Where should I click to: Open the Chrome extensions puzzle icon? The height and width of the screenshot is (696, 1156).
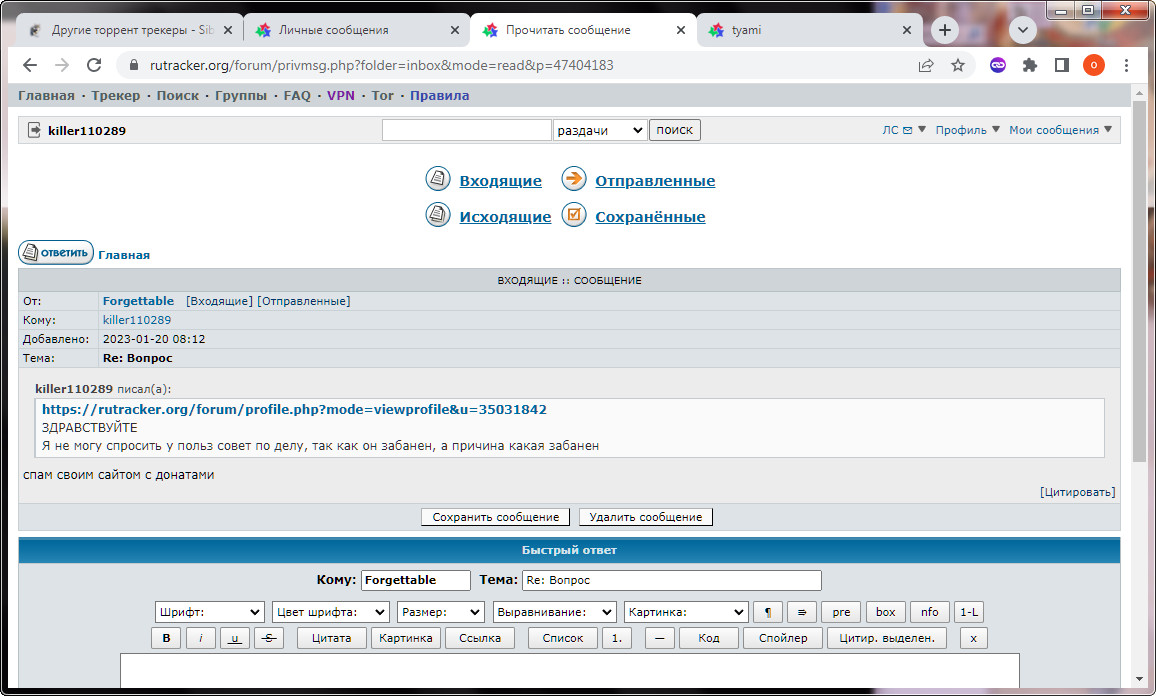pyautogui.click(x=1030, y=65)
